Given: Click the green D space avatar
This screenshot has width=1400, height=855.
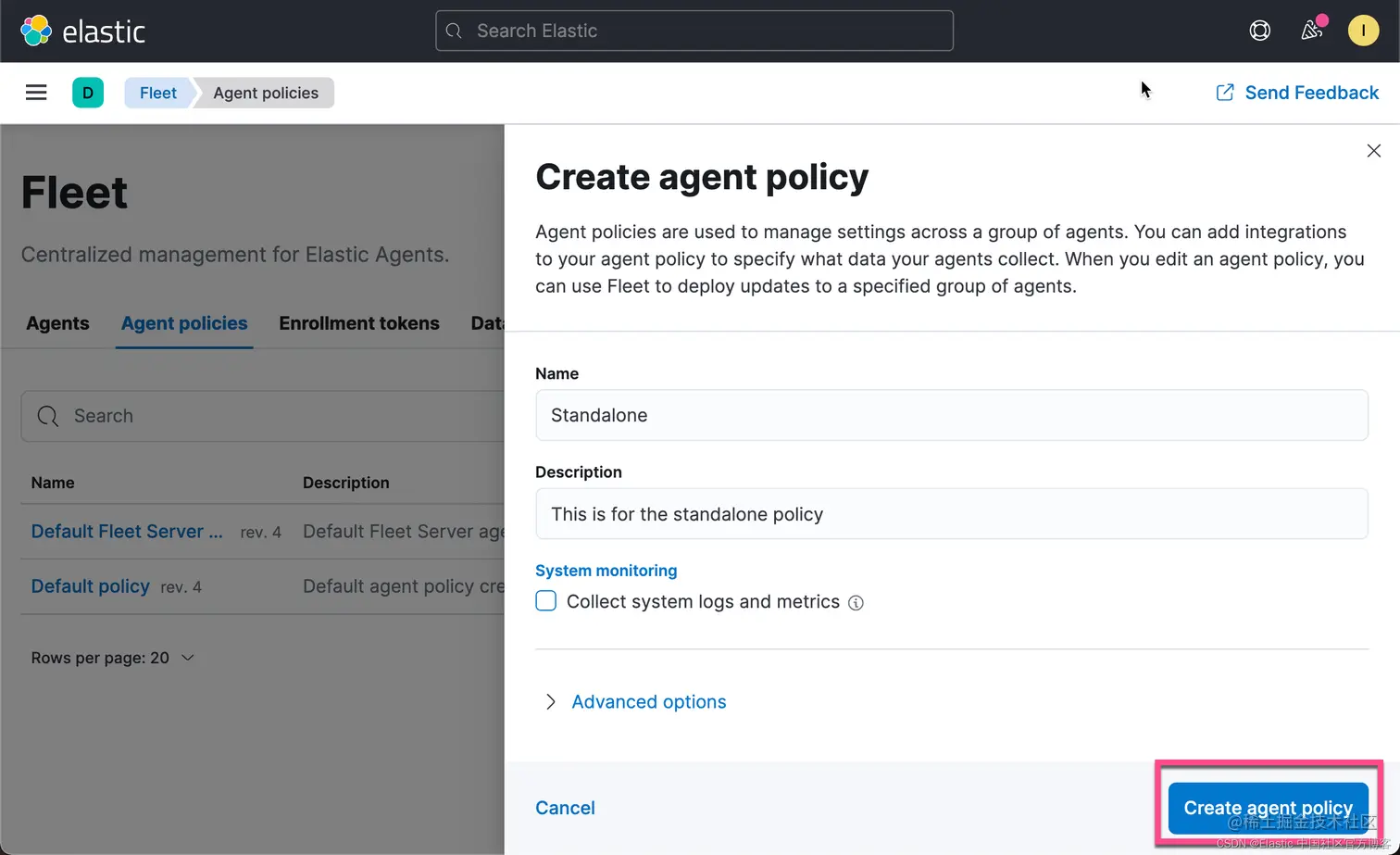Looking at the screenshot, I should click(x=88, y=93).
